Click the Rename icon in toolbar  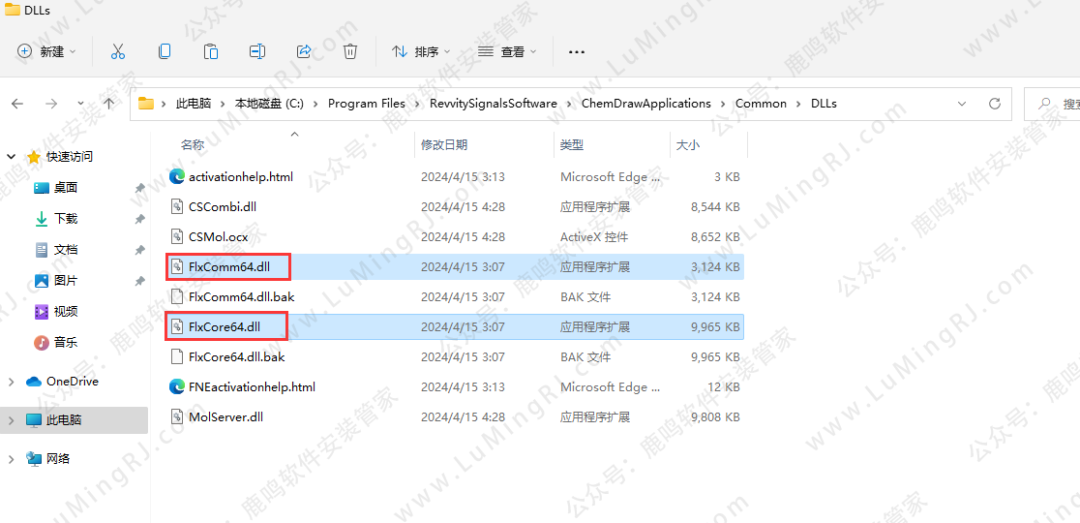pyautogui.click(x=258, y=52)
